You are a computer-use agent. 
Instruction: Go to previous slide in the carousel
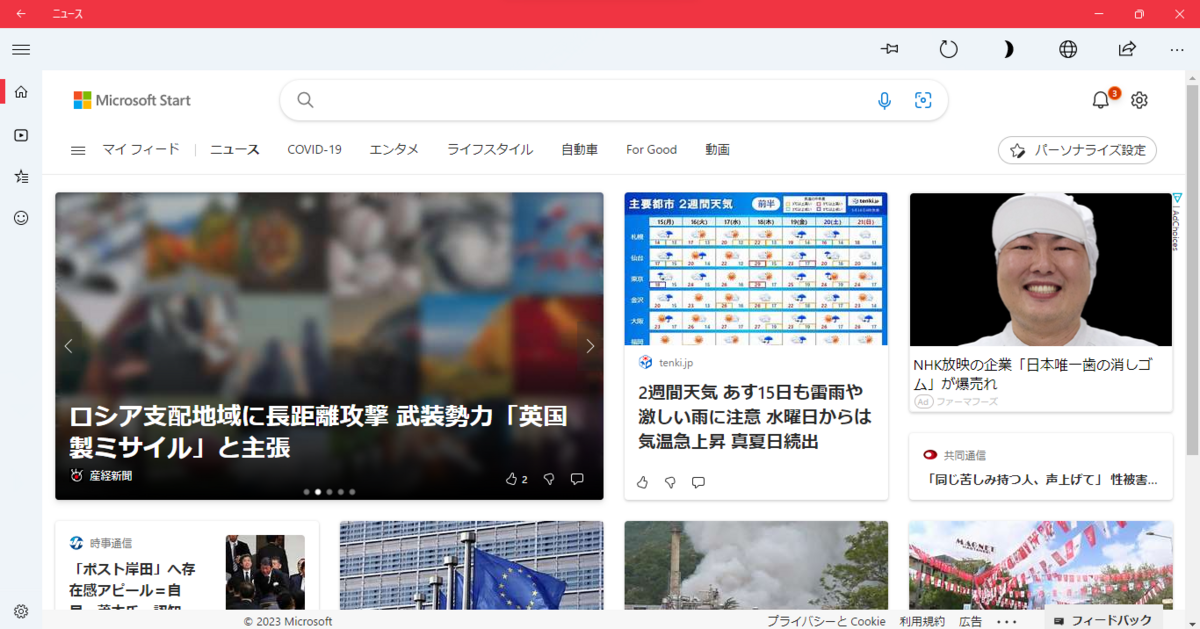pos(68,346)
